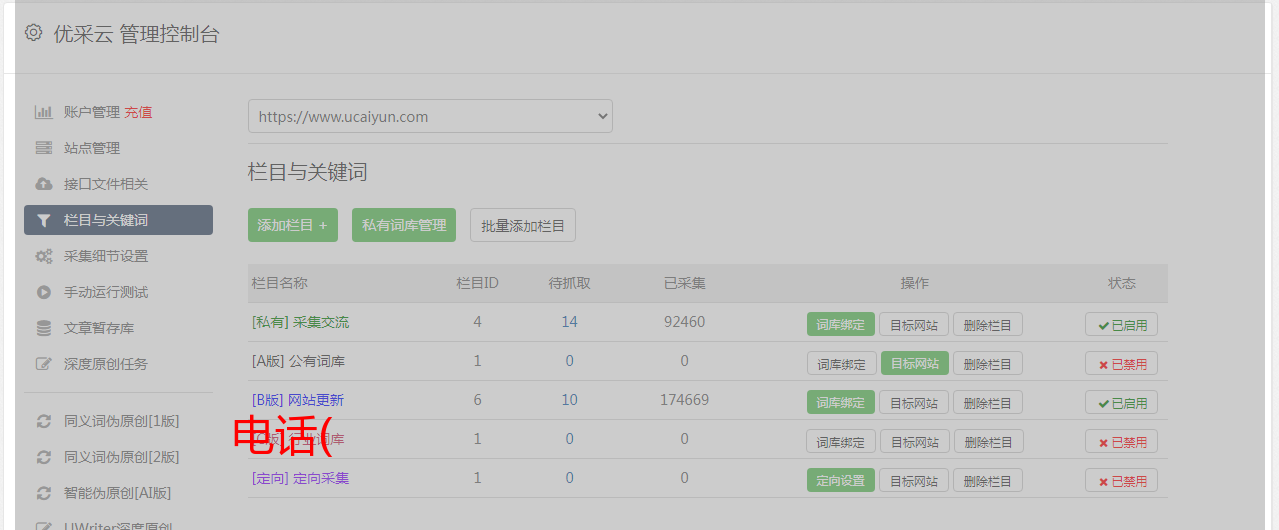This screenshot has width=1279, height=530.
Task: Open the red 充值 recharge link
Action: 138,112
